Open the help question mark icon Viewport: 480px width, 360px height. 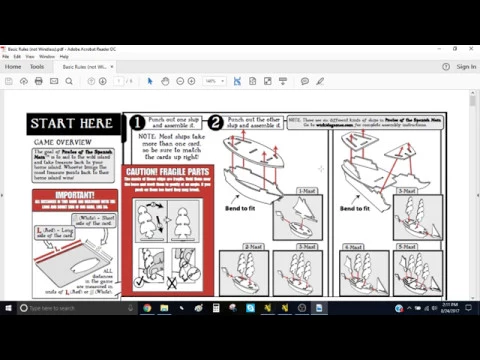click(x=446, y=67)
